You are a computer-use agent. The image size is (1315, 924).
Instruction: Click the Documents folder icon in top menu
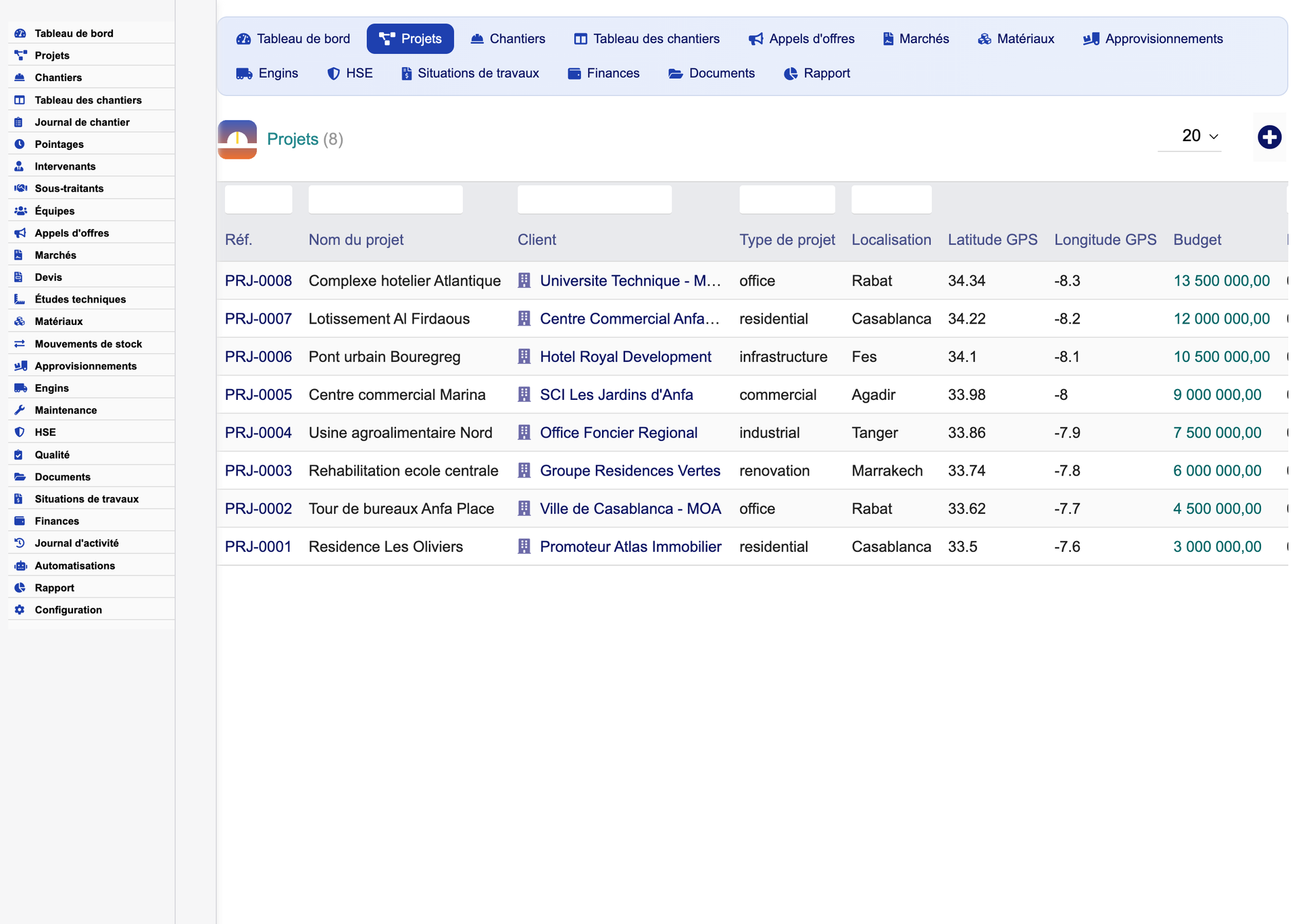pyautogui.click(x=676, y=74)
